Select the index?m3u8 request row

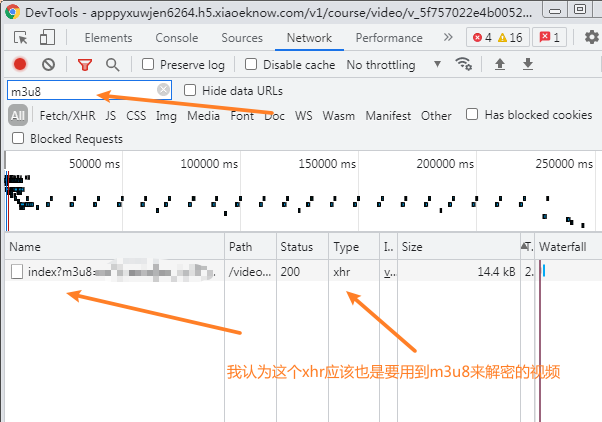pos(303,271)
